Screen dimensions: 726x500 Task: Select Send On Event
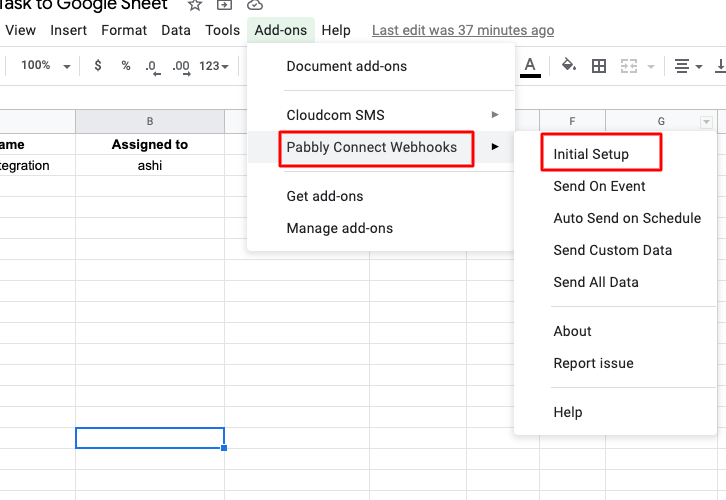click(x=615, y=186)
